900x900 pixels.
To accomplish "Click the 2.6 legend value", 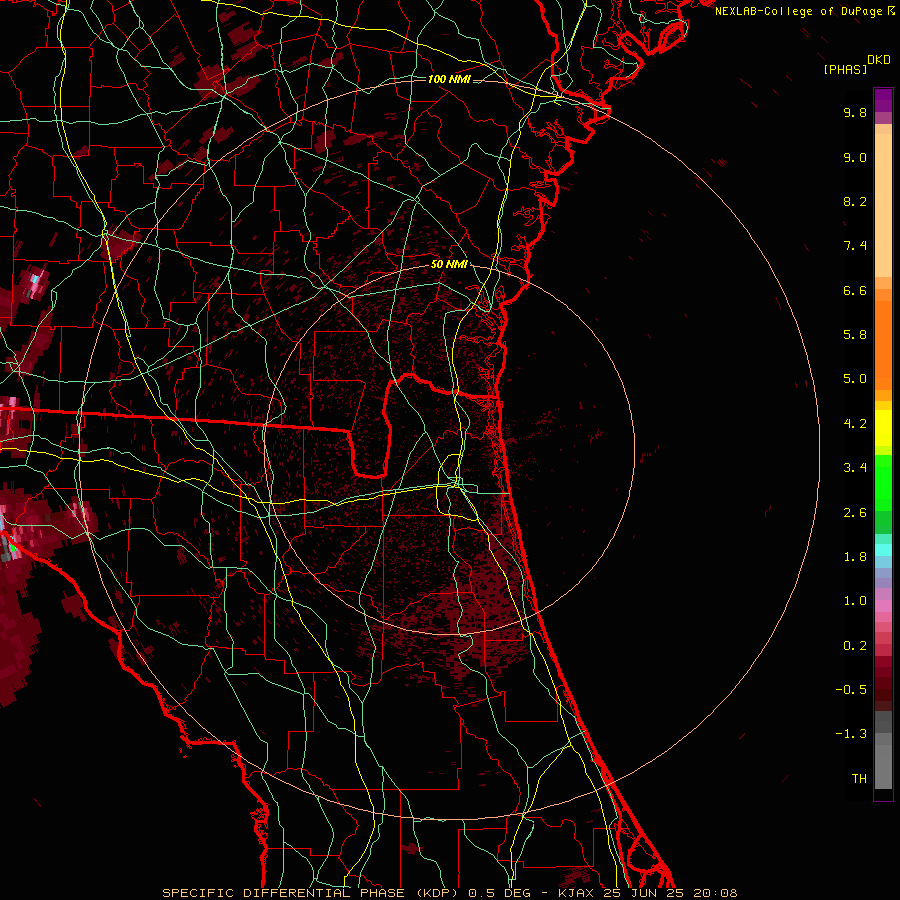I will [855, 513].
